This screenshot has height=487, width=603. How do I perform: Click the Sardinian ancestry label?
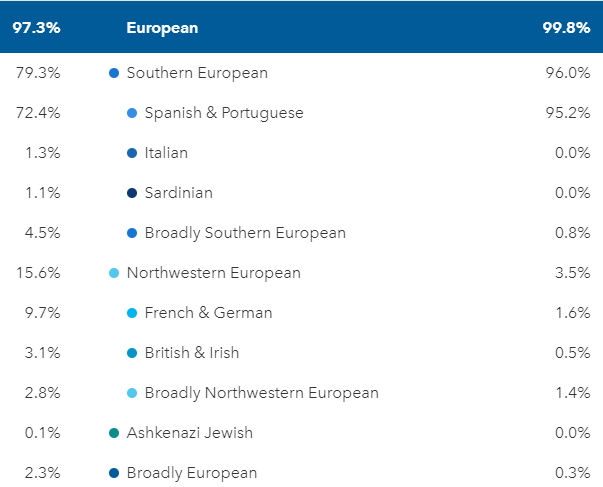(178, 193)
